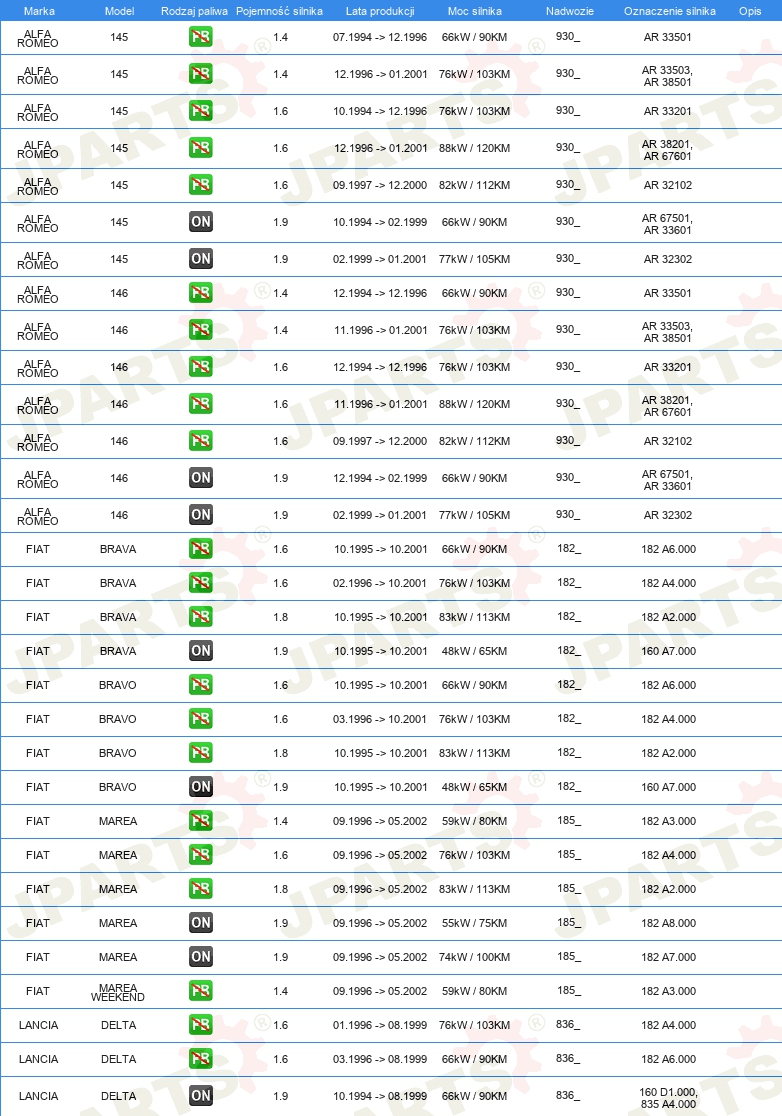
Task: Click the Pojemność silnika column header
Action: 280,11
